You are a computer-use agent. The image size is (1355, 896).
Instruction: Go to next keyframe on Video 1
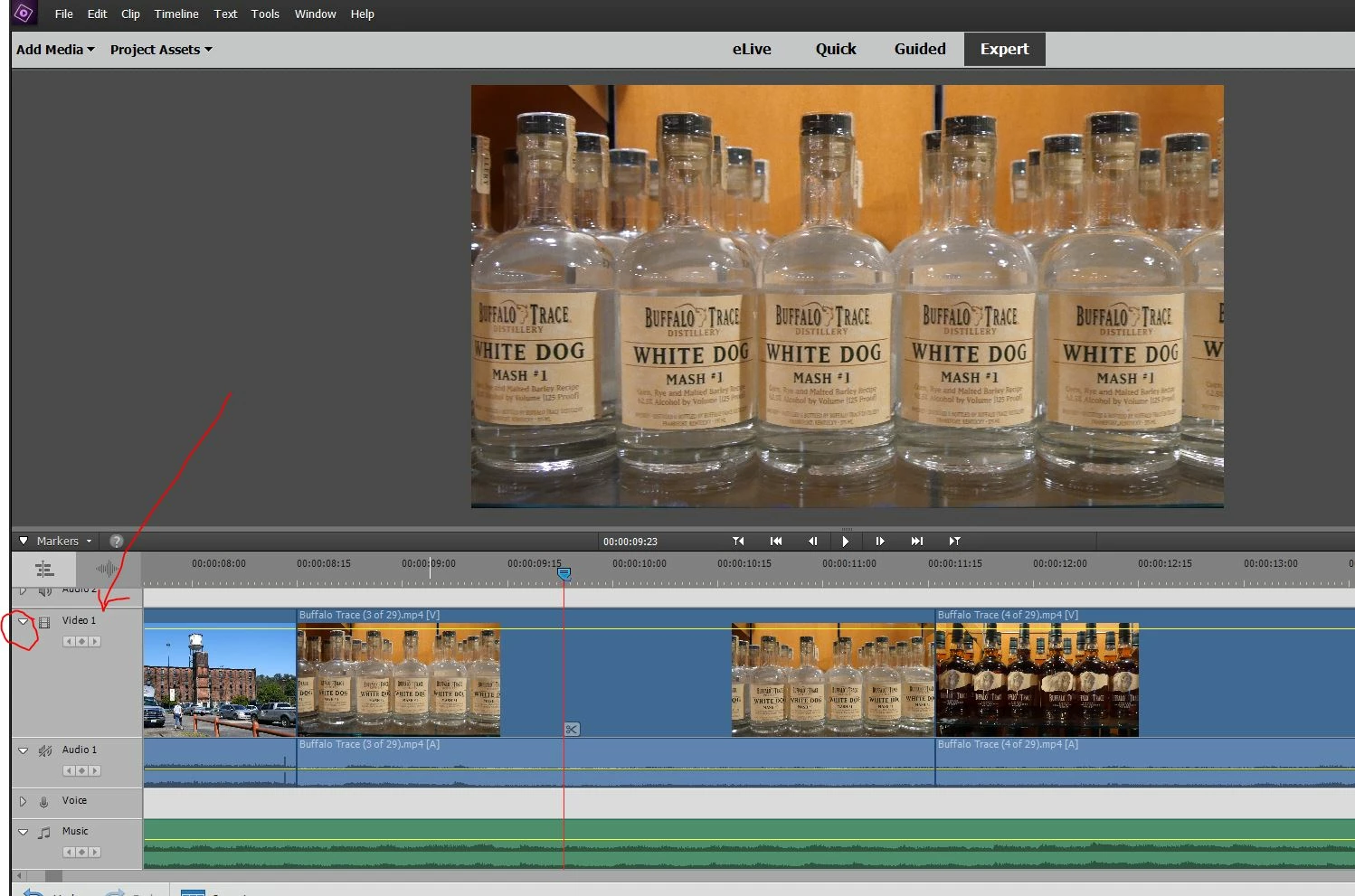point(94,641)
